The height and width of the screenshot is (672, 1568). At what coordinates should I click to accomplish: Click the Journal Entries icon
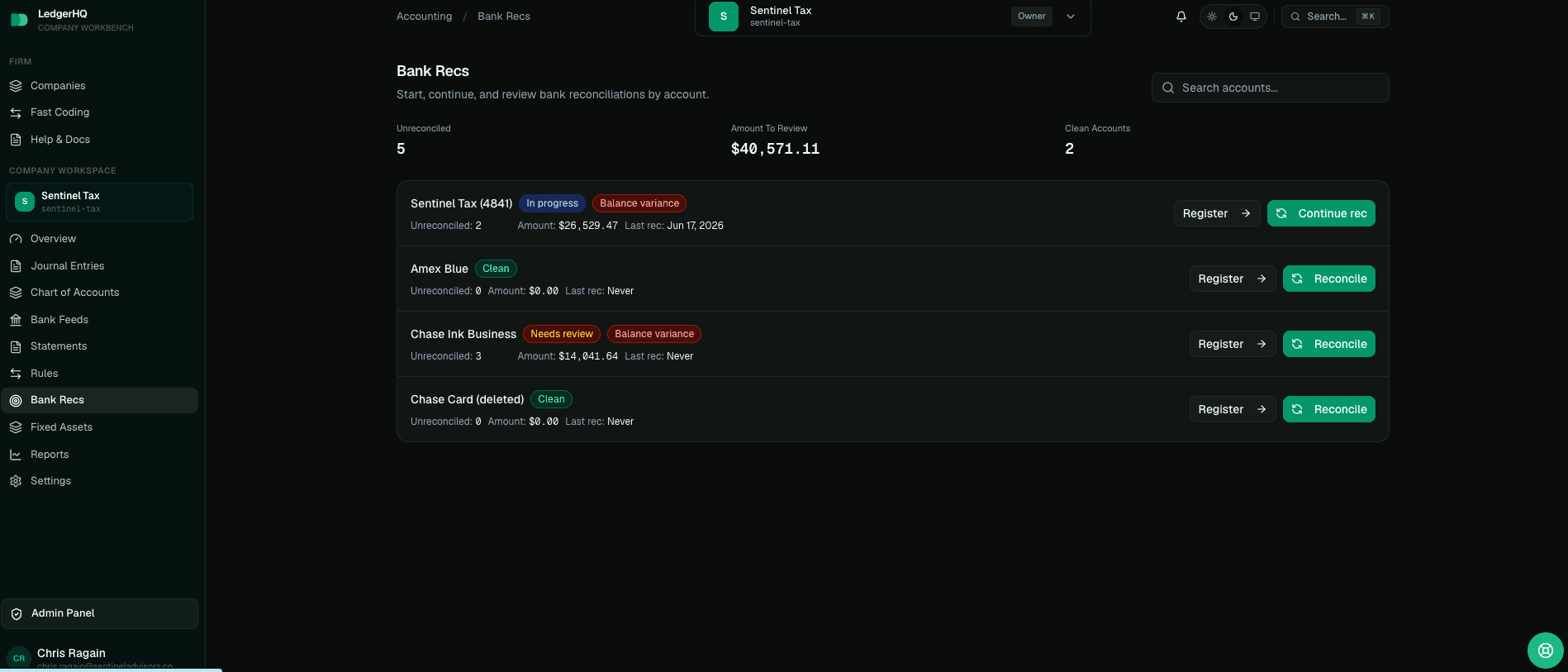(x=16, y=266)
